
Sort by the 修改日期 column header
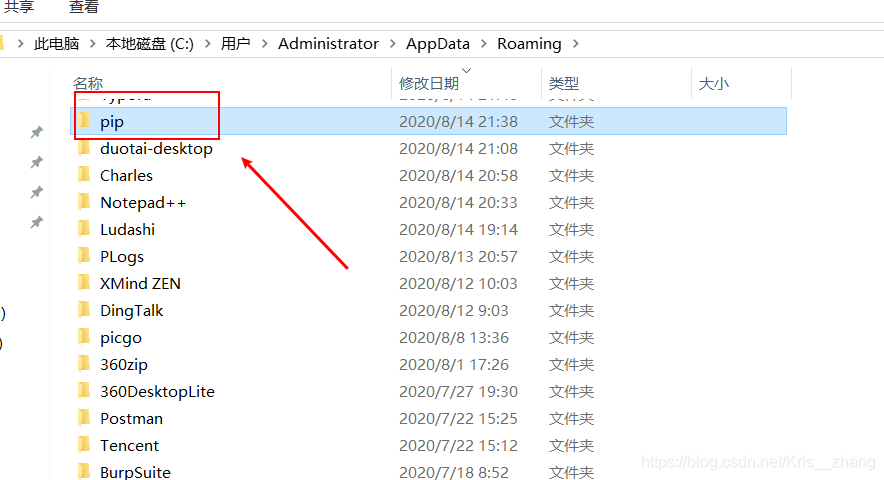(x=429, y=83)
